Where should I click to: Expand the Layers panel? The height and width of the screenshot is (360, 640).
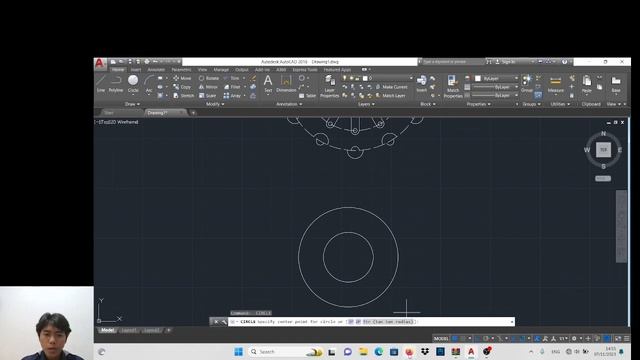coord(366,104)
